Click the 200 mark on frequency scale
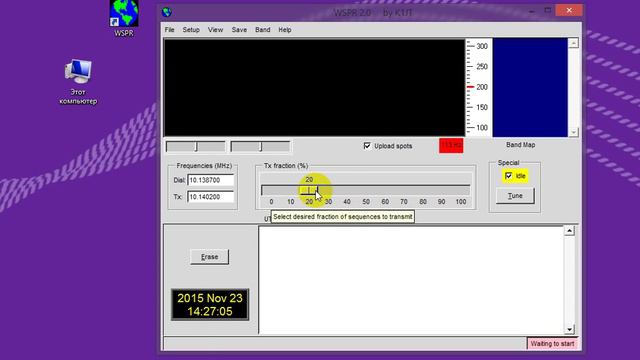The width and height of the screenshot is (640, 360). pyautogui.click(x=482, y=87)
